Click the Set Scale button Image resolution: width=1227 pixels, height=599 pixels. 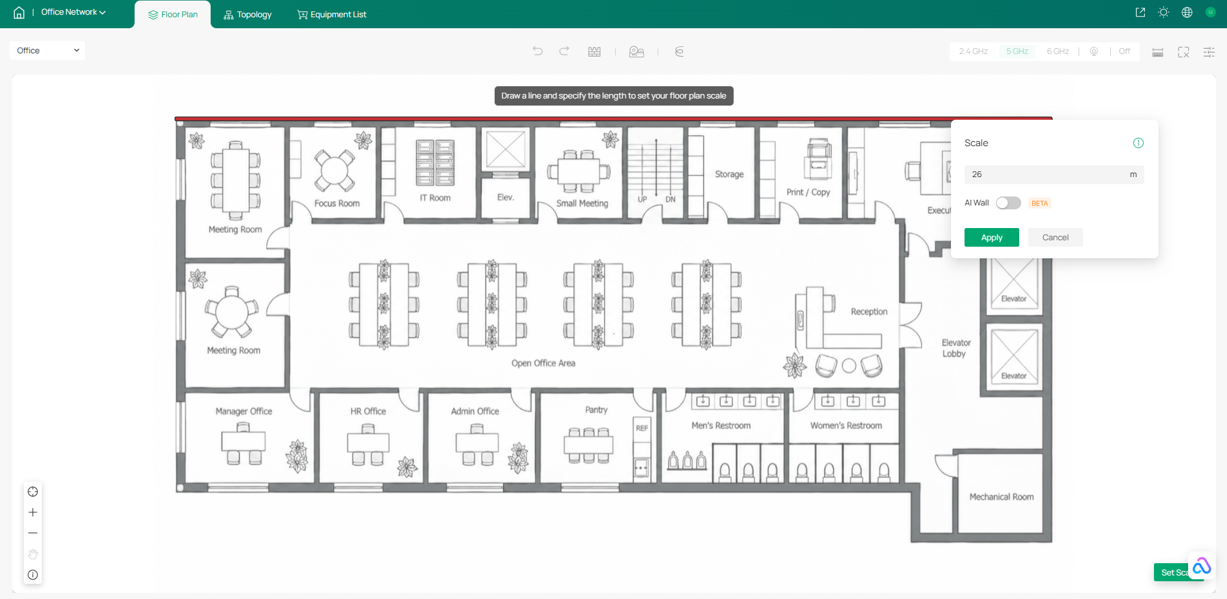1178,572
